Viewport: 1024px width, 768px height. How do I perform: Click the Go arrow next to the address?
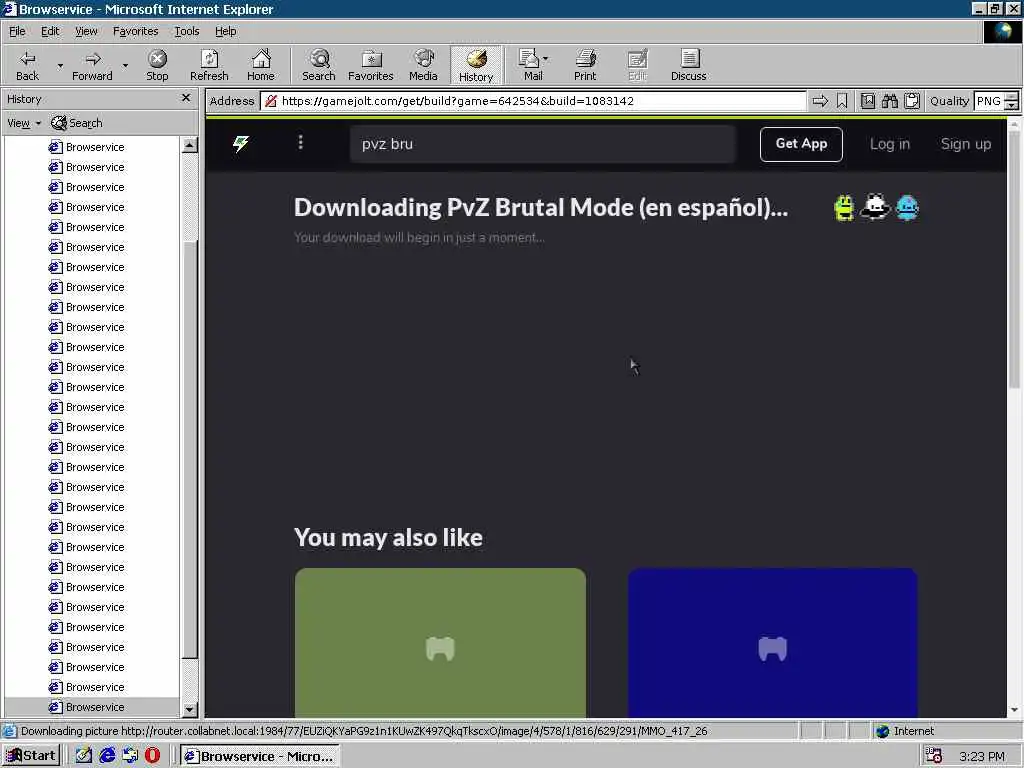(x=820, y=101)
